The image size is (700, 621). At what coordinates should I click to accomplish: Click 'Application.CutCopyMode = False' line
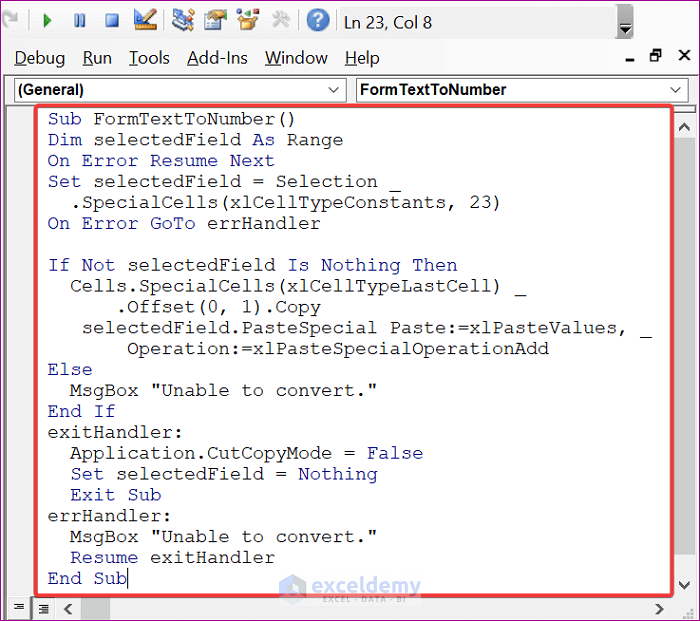pos(246,453)
